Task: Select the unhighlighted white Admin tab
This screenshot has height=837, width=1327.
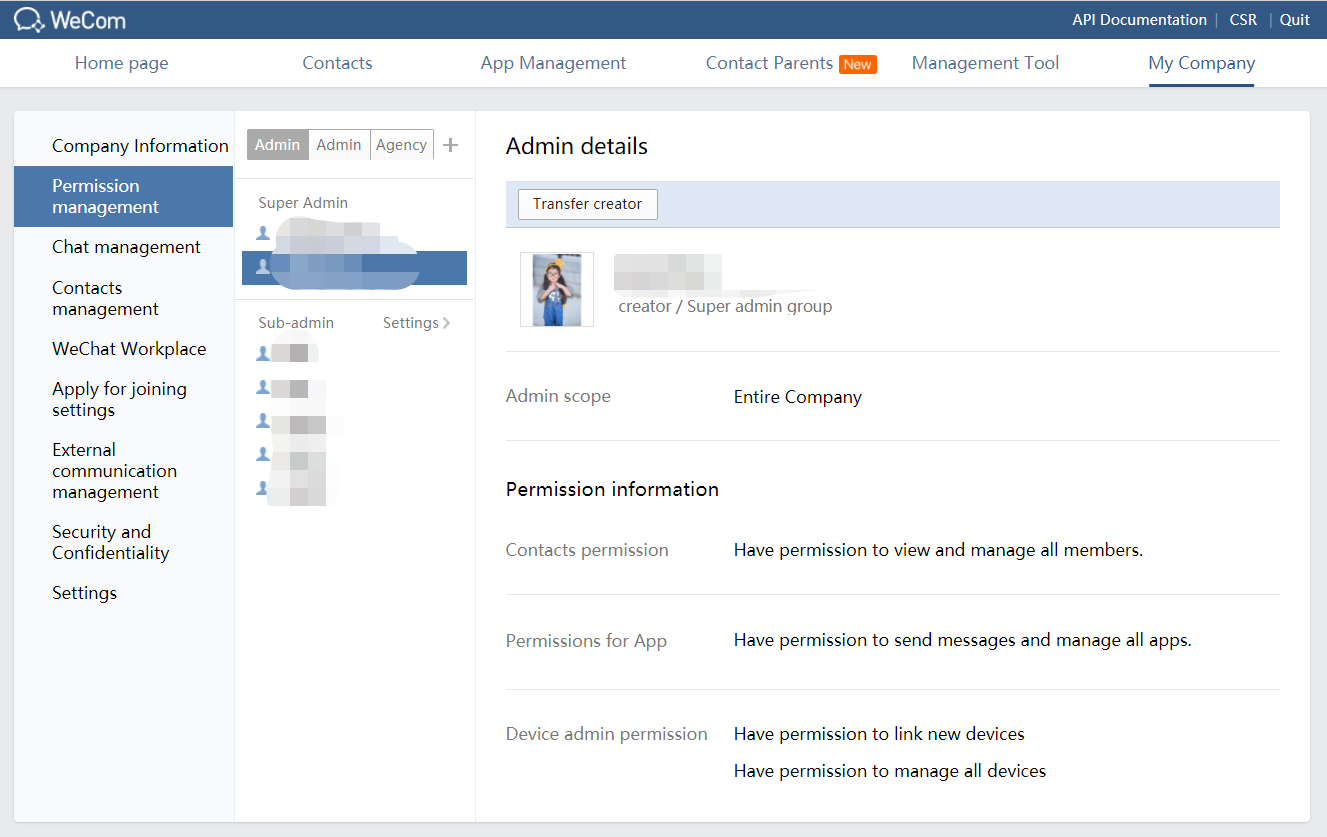Action: point(339,145)
